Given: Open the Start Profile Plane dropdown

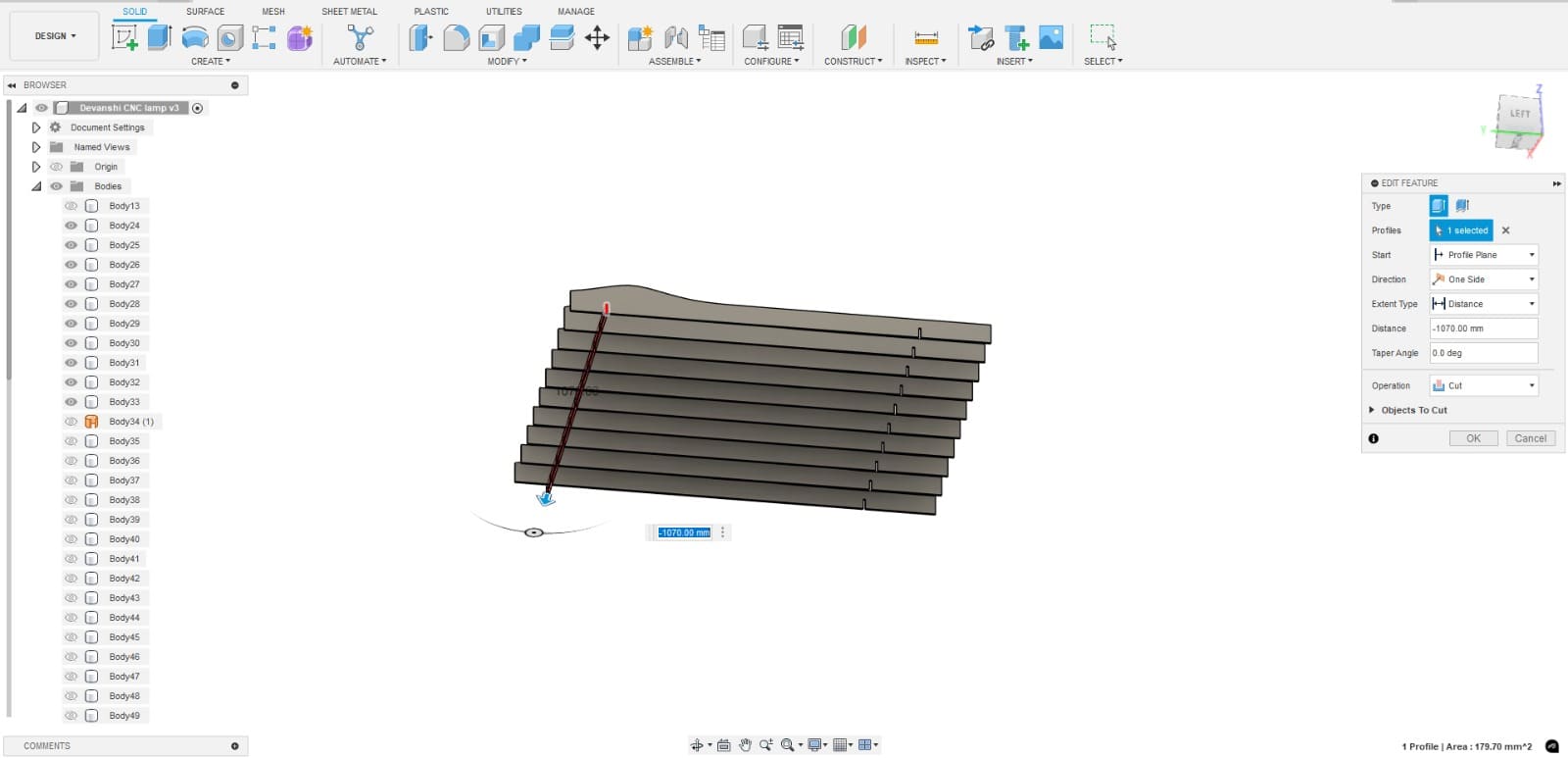Looking at the screenshot, I should pos(1484,255).
